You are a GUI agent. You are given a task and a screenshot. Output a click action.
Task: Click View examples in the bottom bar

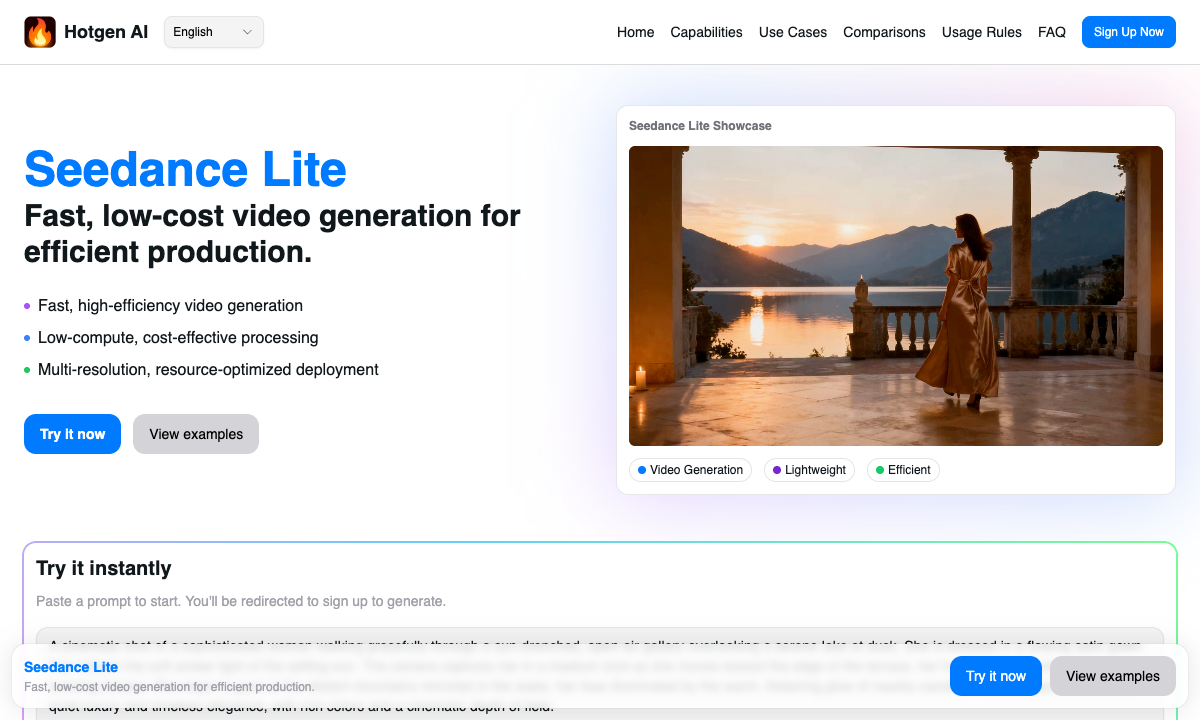coord(1112,676)
